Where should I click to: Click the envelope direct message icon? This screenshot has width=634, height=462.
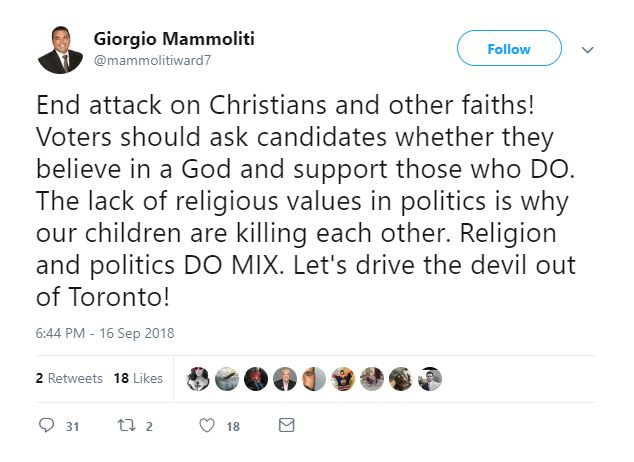pos(286,426)
